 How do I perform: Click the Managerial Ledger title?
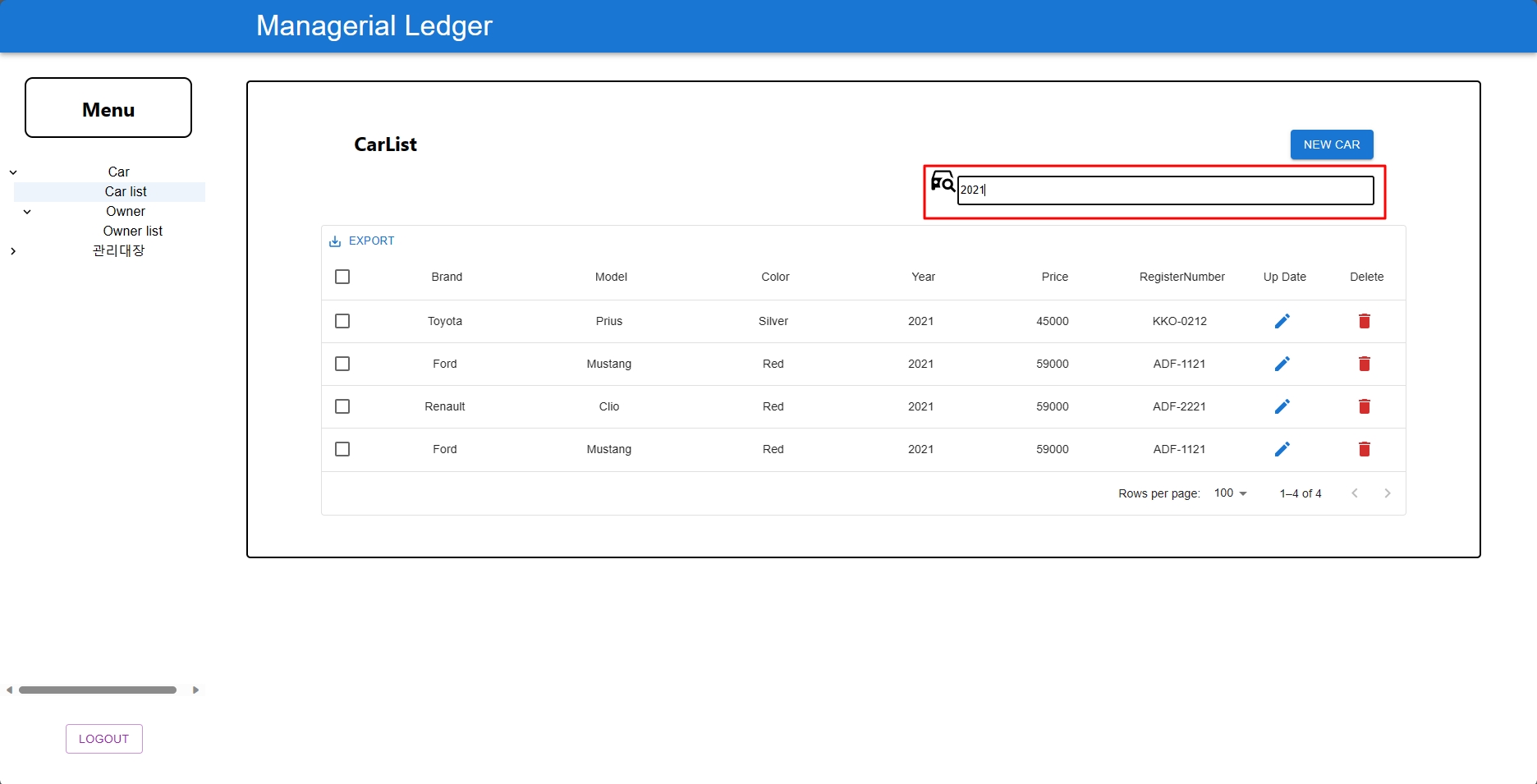point(374,26)
